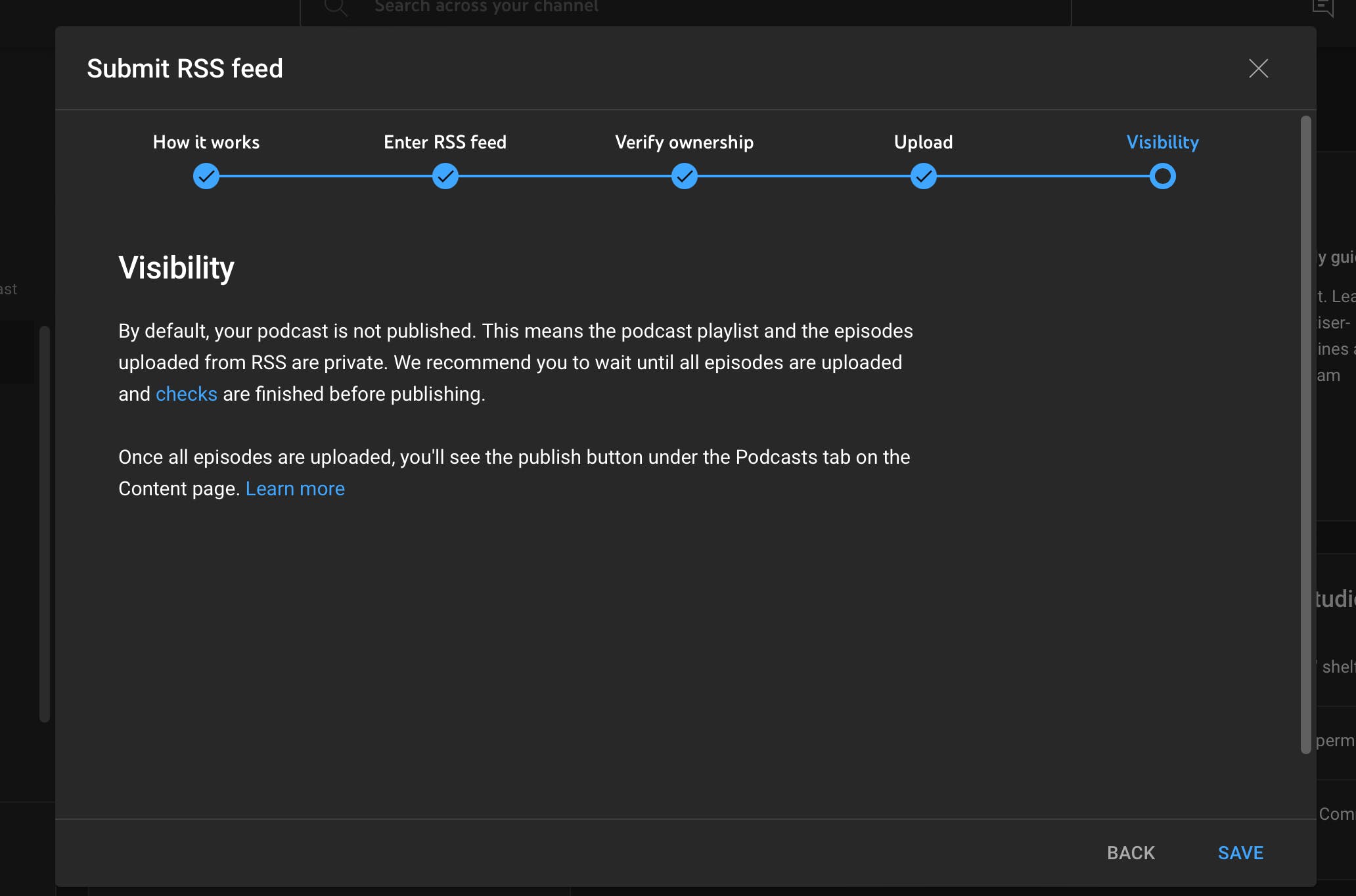This screenshot has height=896, width=1356.
Task: Click the 'How it works' step icon
Action: tap(206, 176)
